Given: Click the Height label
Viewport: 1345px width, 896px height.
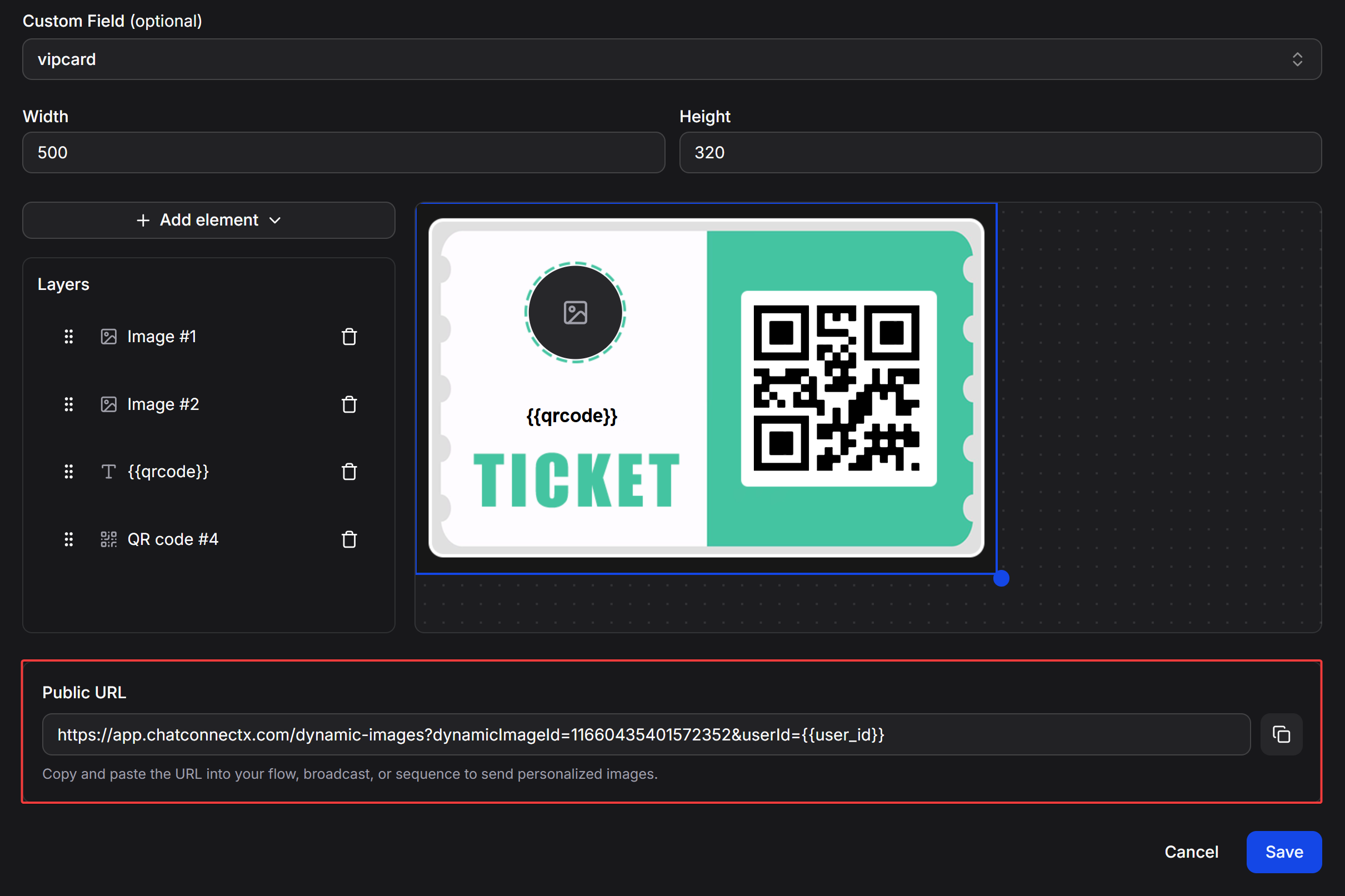Looking at the screenshot, I should click(x=704, y=117).
